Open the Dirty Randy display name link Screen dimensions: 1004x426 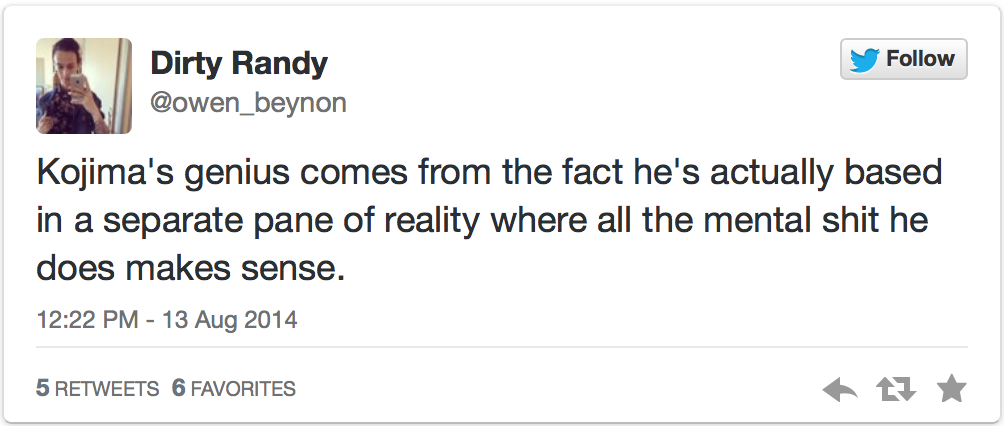pyautogui.click(x=239, y=63)
